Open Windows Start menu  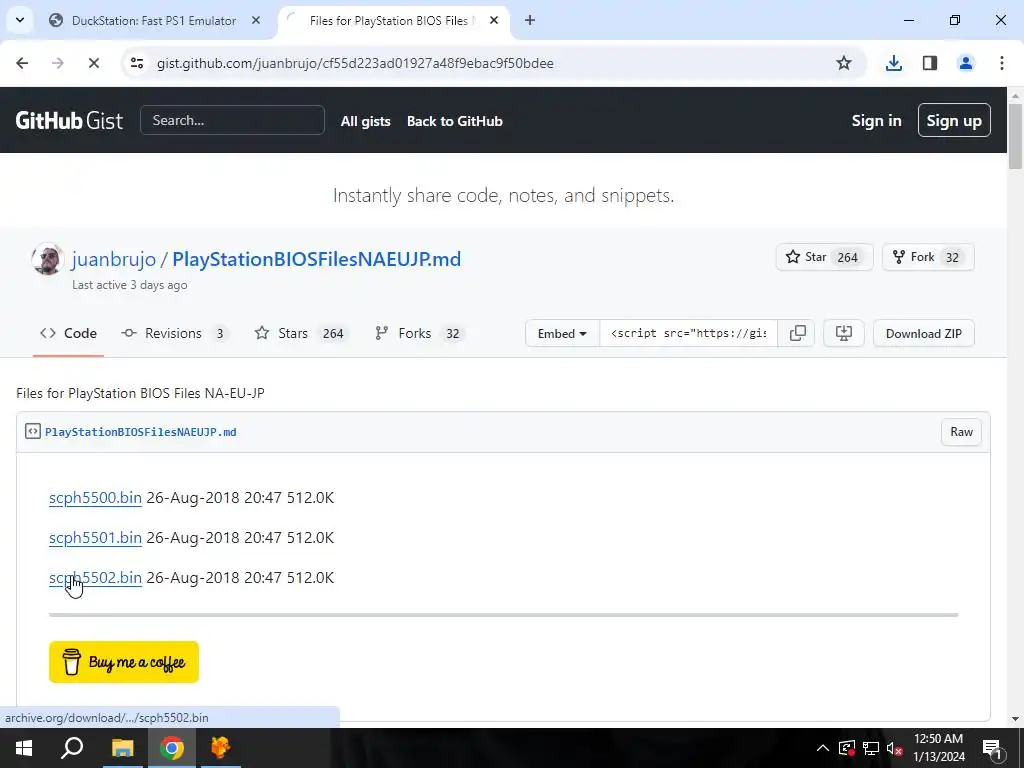click(24, 748)
